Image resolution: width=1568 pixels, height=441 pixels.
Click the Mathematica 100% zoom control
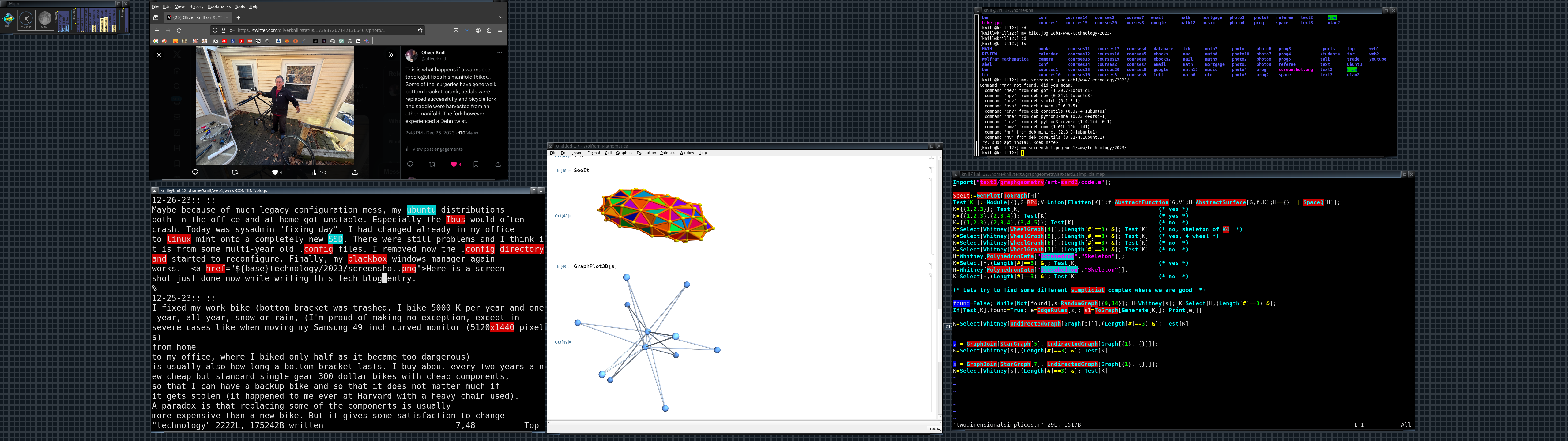pos(934,429)
